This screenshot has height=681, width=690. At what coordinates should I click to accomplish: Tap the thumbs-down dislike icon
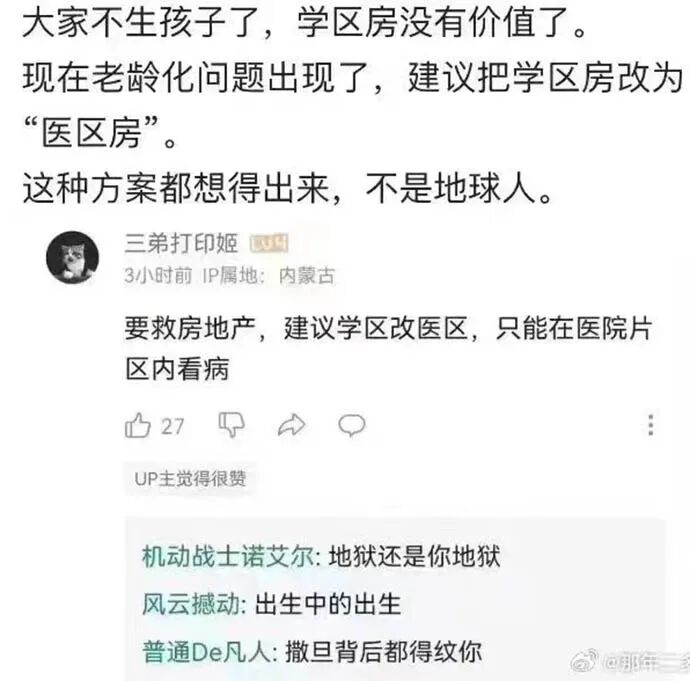pyautogui.click(x=231, y=425)
